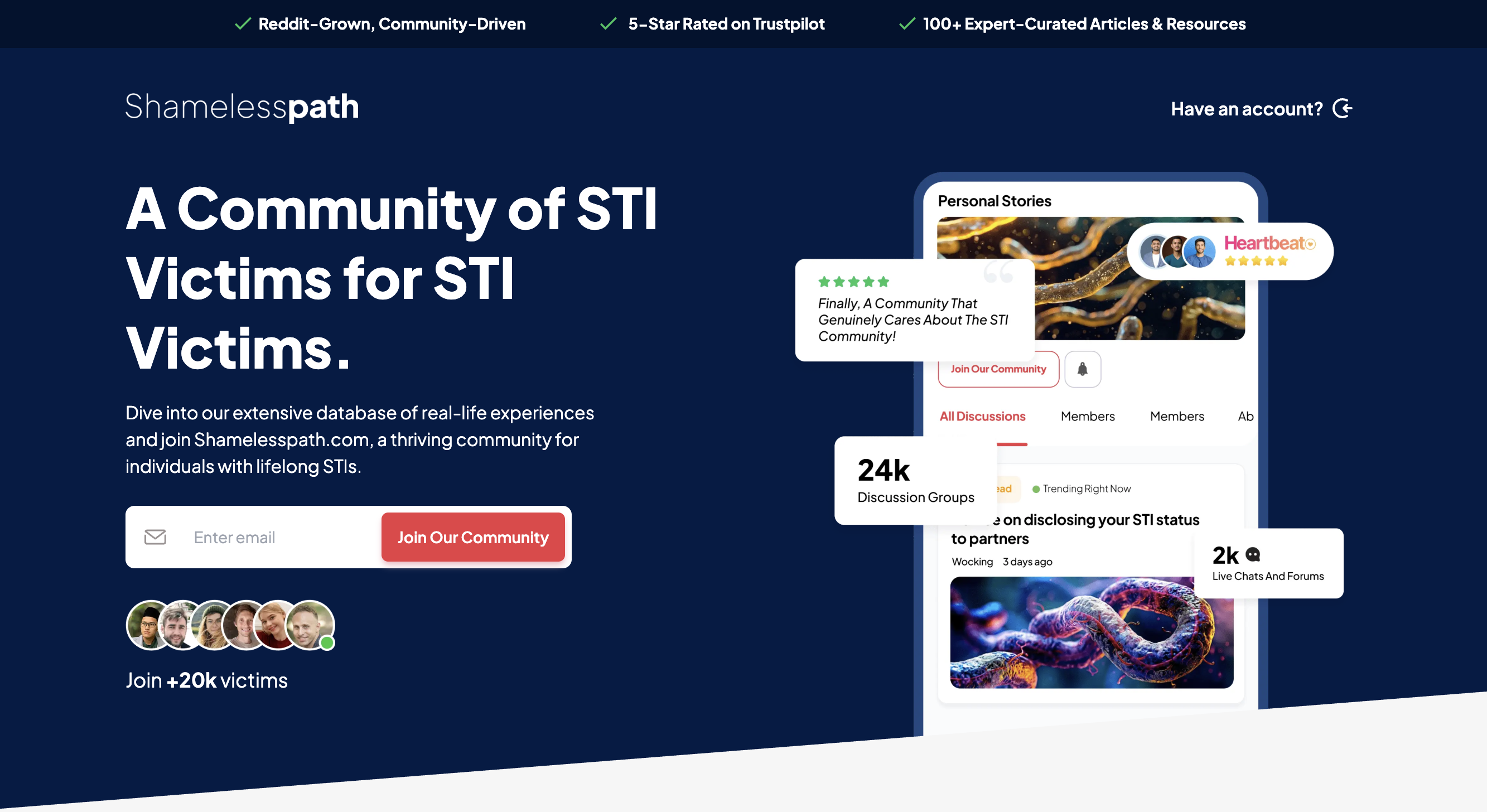Click the last member avatar with the green dot
Image resolution: width=1487 pixels, height=812 pixels.
pos(310,625)
